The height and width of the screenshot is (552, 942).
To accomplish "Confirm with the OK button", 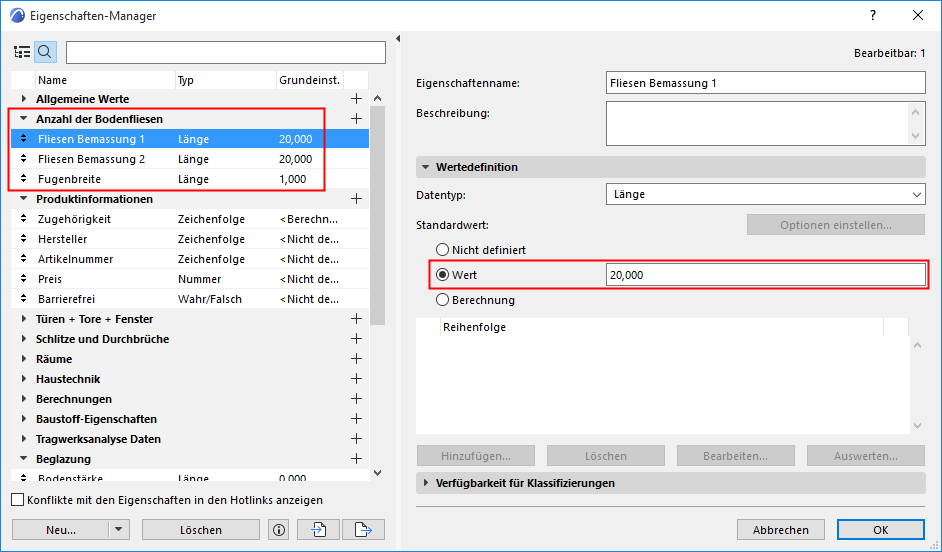I will (880, 530).
